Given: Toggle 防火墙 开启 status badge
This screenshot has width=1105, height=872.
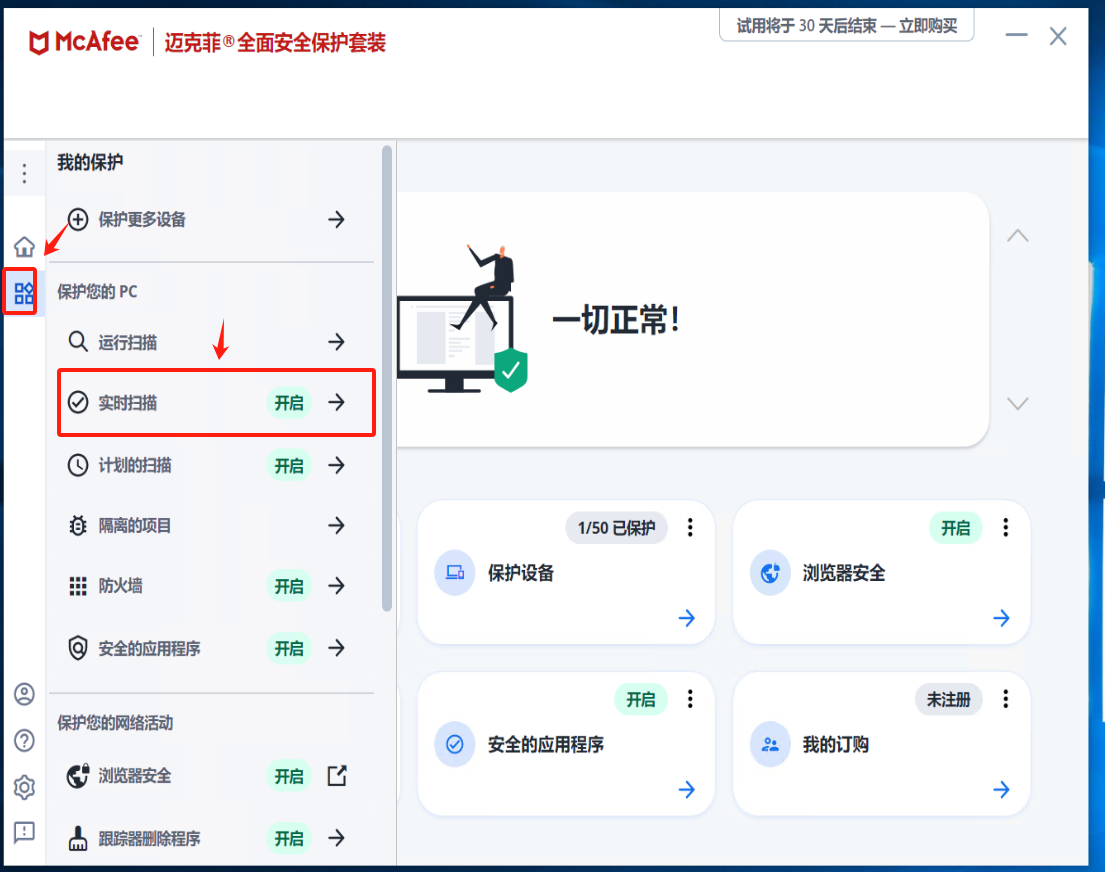Looking at the screenshot, I should point(289,586).
